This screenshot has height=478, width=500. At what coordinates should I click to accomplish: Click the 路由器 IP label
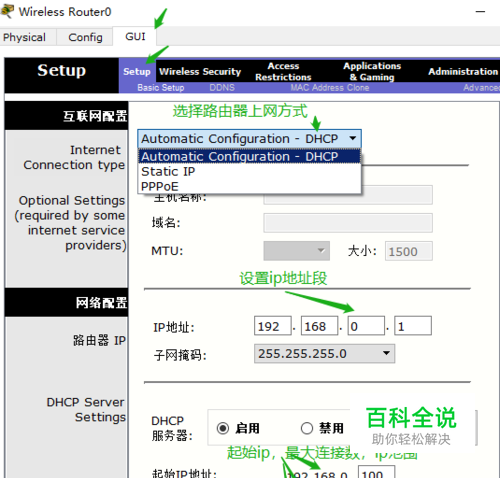[x=99, y=340]
